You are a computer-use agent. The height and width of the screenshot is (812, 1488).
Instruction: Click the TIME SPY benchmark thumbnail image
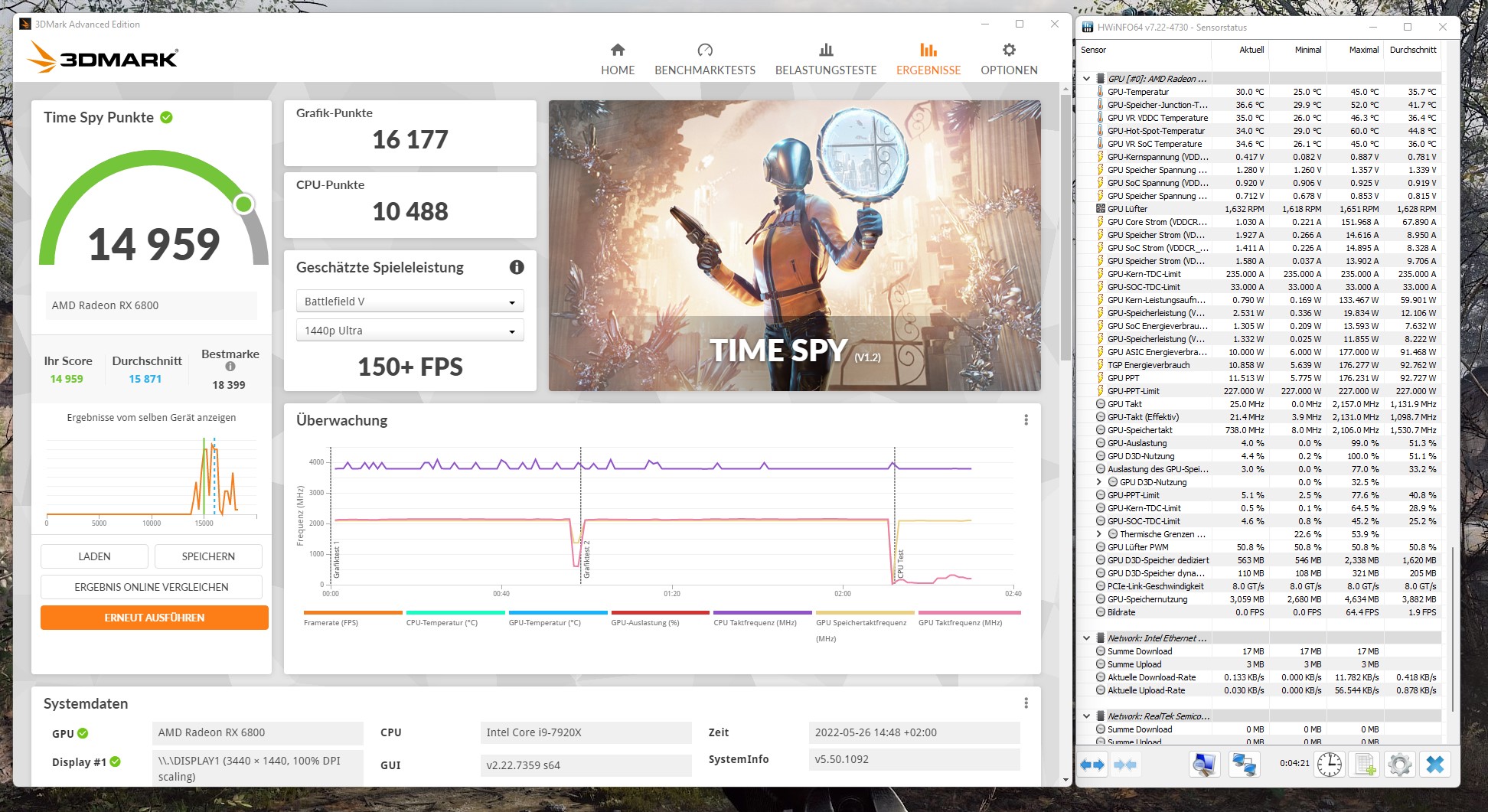pos(795,246)
